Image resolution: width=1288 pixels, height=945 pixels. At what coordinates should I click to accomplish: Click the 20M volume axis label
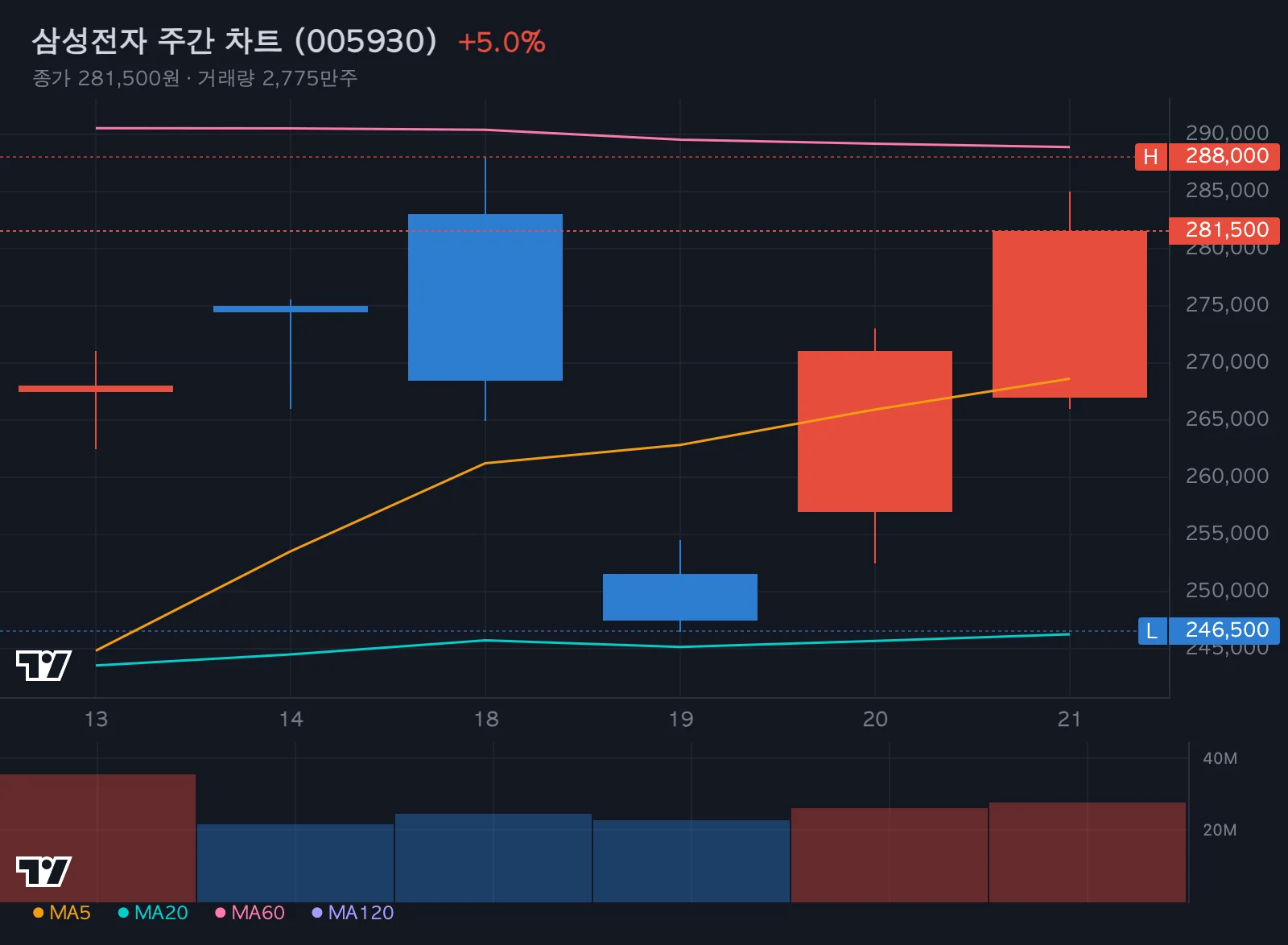1220,830
